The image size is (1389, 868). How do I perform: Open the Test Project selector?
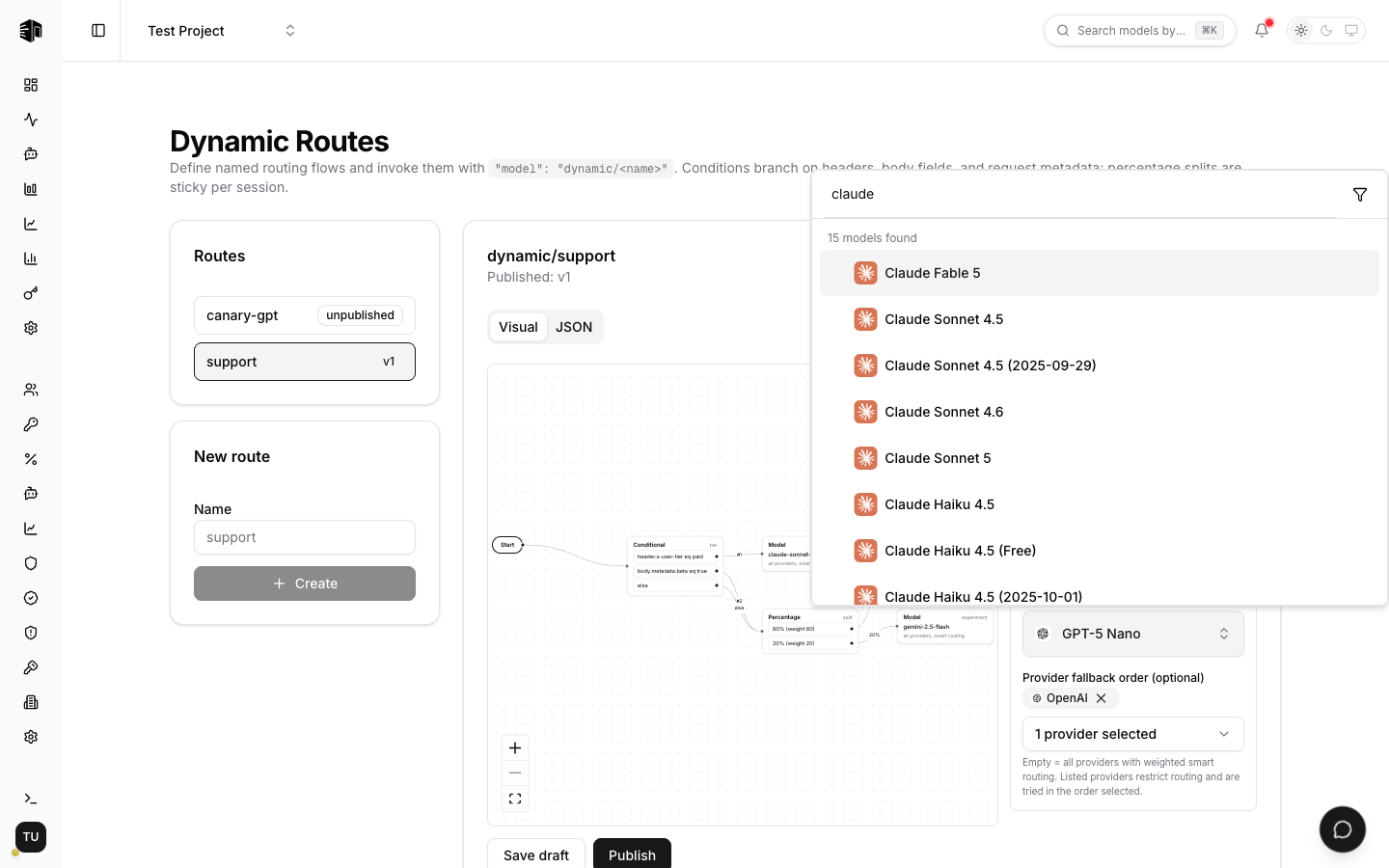tap(222, 31)
